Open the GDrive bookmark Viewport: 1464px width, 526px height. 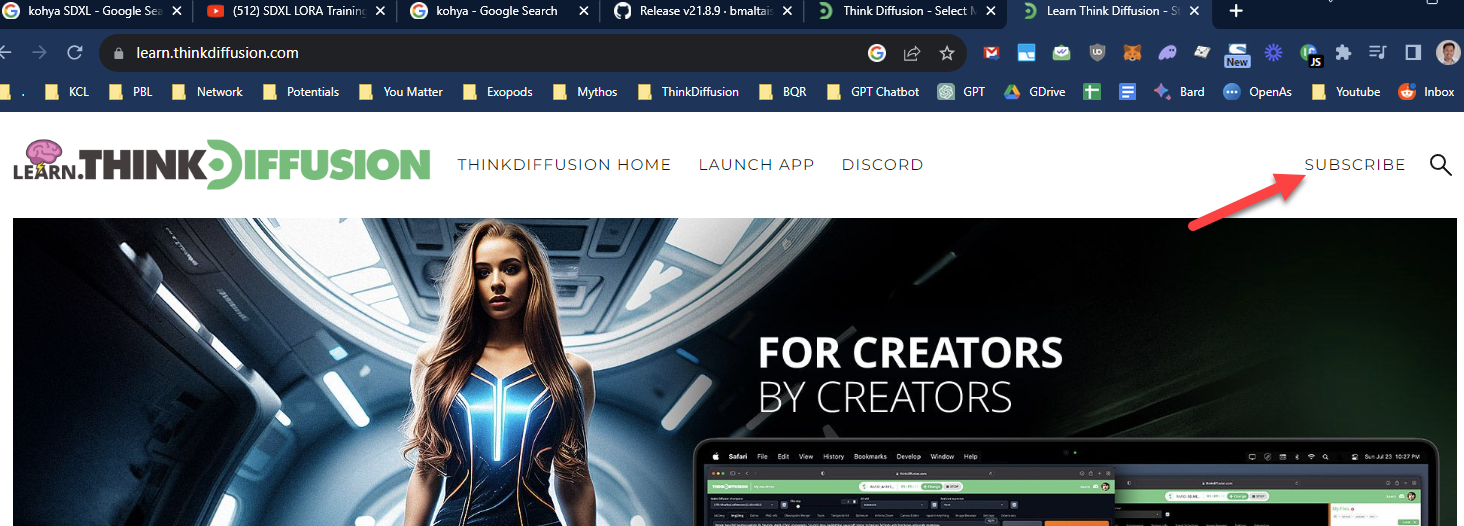(1034, 92)
